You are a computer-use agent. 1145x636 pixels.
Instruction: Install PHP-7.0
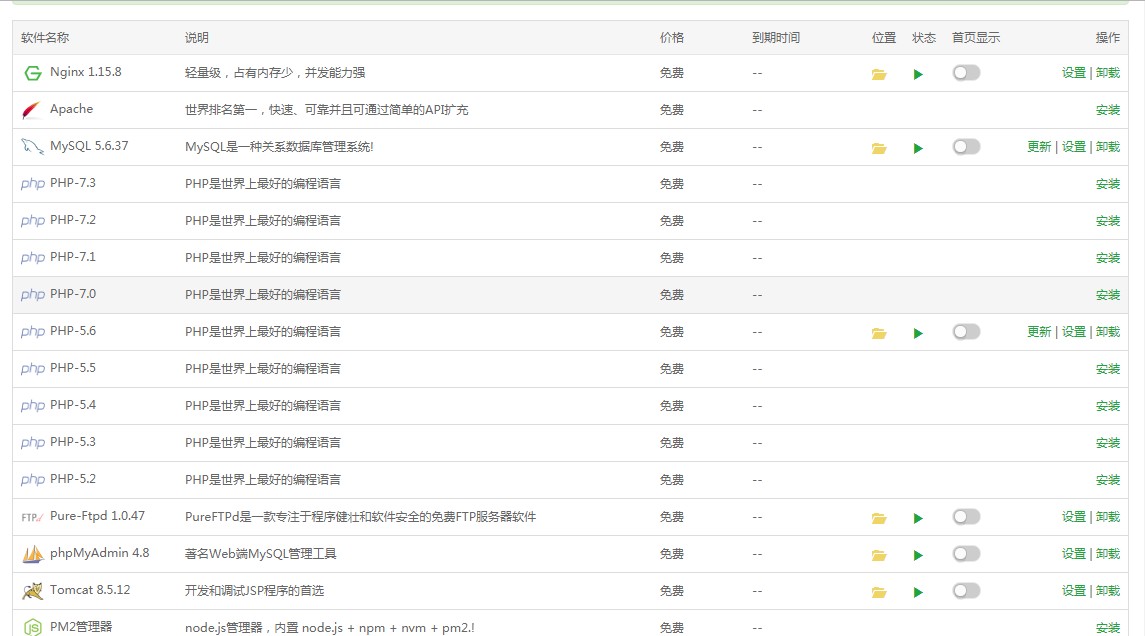(x=1108, y=294)
